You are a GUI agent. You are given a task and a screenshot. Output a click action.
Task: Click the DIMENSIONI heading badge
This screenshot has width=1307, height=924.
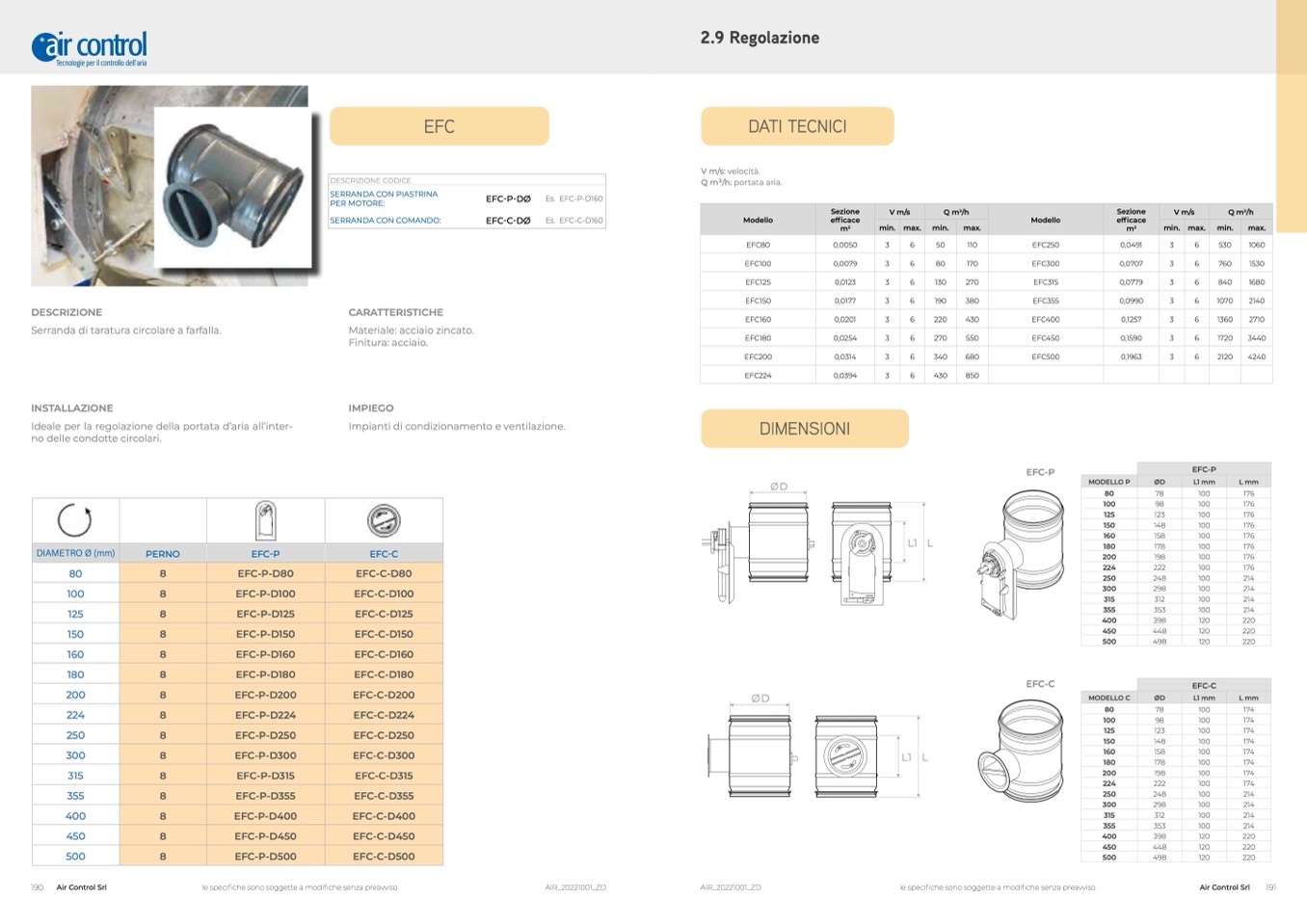pyautogui.click(x=804, y=429)
